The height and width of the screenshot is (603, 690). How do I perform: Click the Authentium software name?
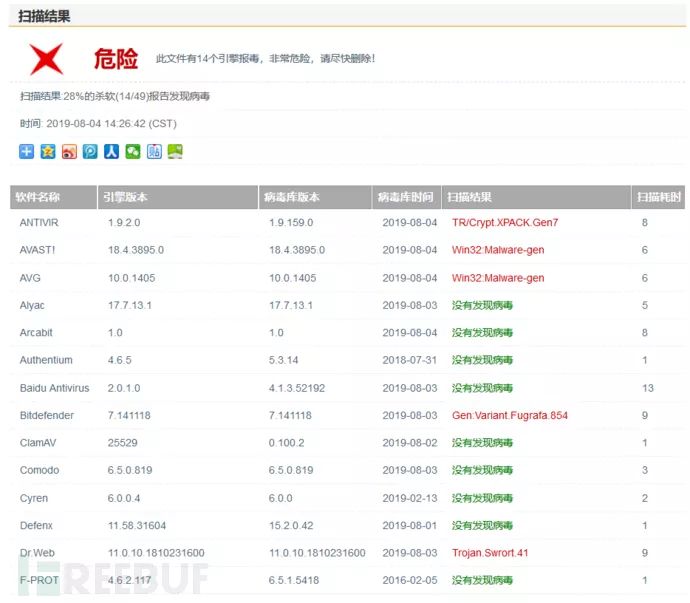[46, 360]
